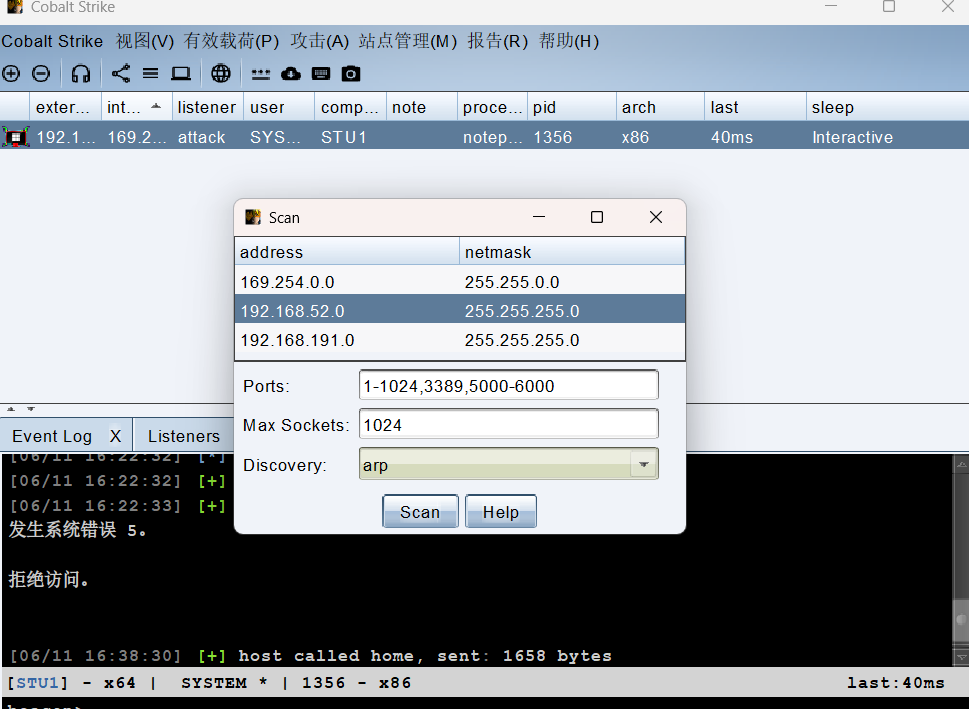The height and width of the screenshot is (709, 969).
Task: Close the Scan dialog
Action: coord(656,217)
